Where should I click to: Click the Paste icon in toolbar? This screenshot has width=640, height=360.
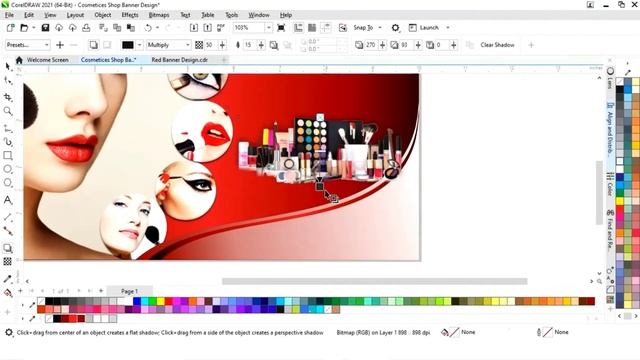tap(131, 28)
